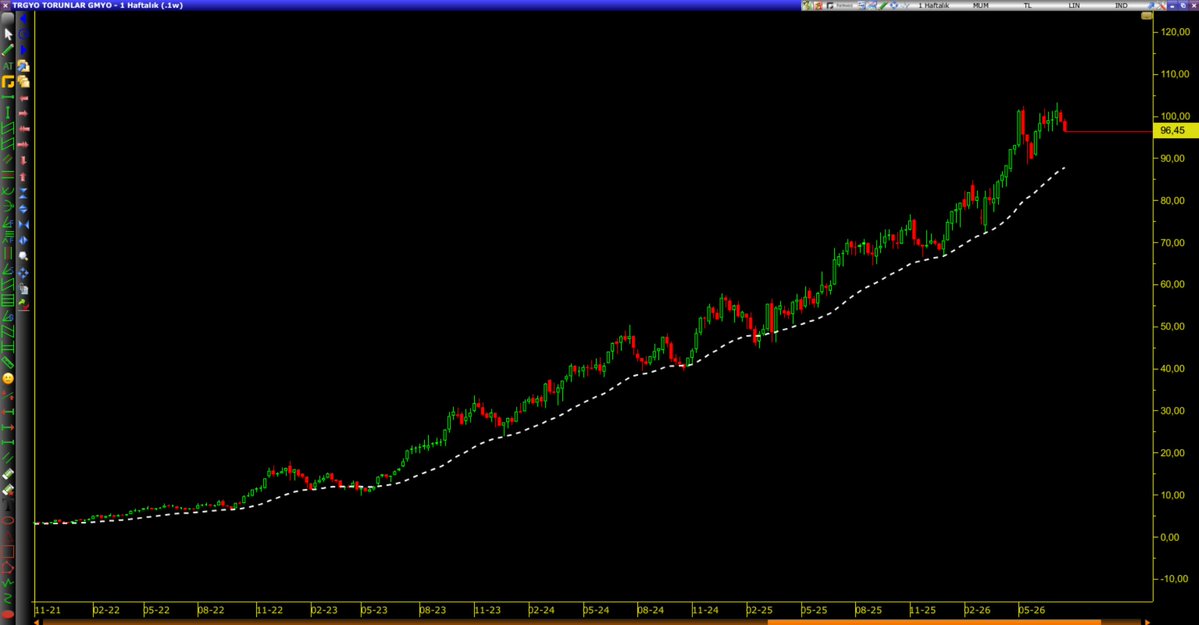
Task: Click the small yellow button above the price axis
Action: 1146,16
